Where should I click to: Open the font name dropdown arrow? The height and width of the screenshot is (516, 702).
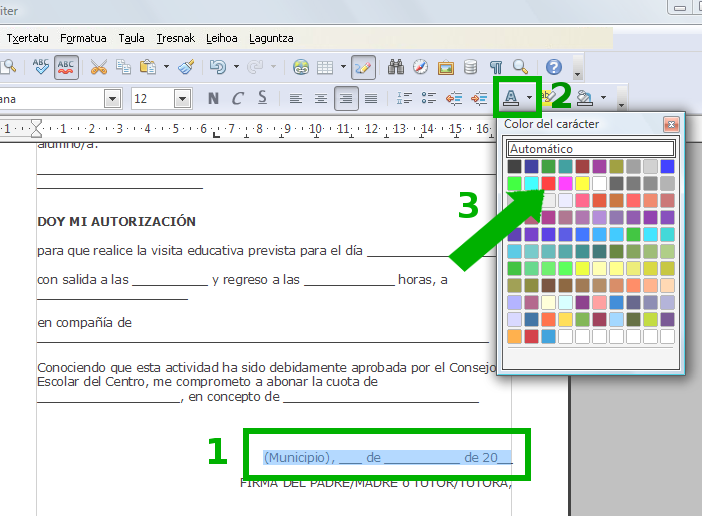tap(112, 98)
